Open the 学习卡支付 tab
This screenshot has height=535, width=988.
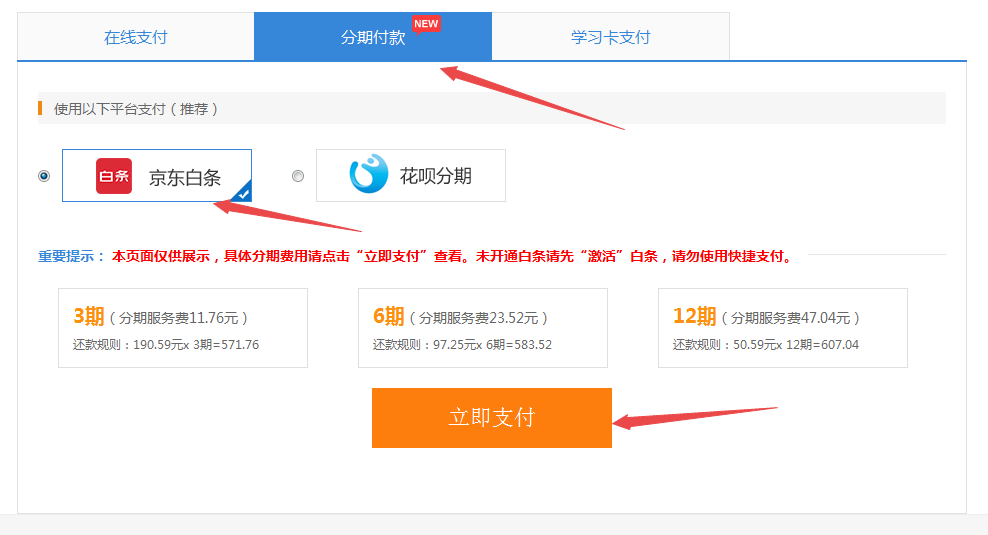tap(611, 37)
